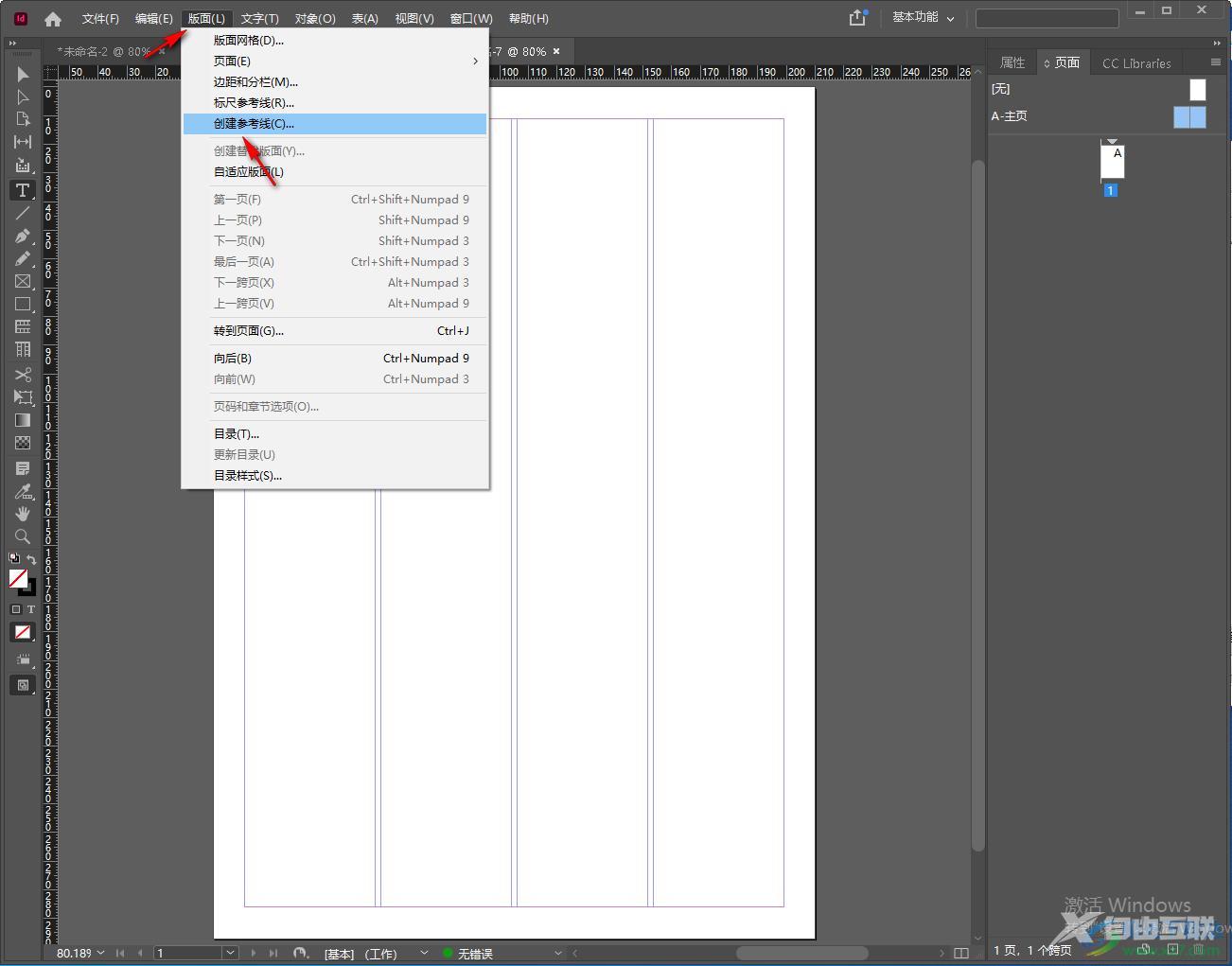
Task: Select the Vertical Grid tool
Action: coord(23,349)
